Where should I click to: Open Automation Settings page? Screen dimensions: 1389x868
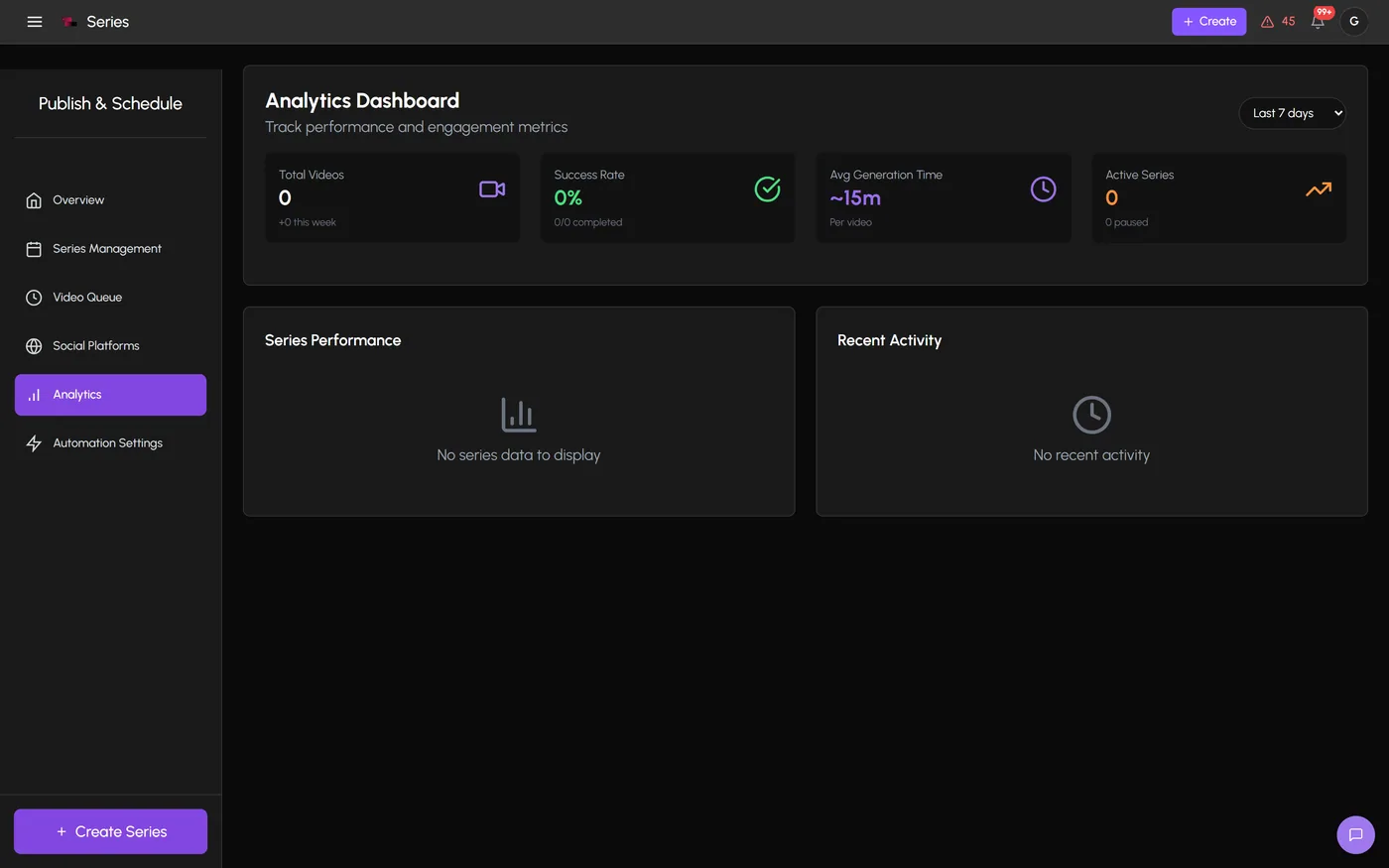[110, 443]
